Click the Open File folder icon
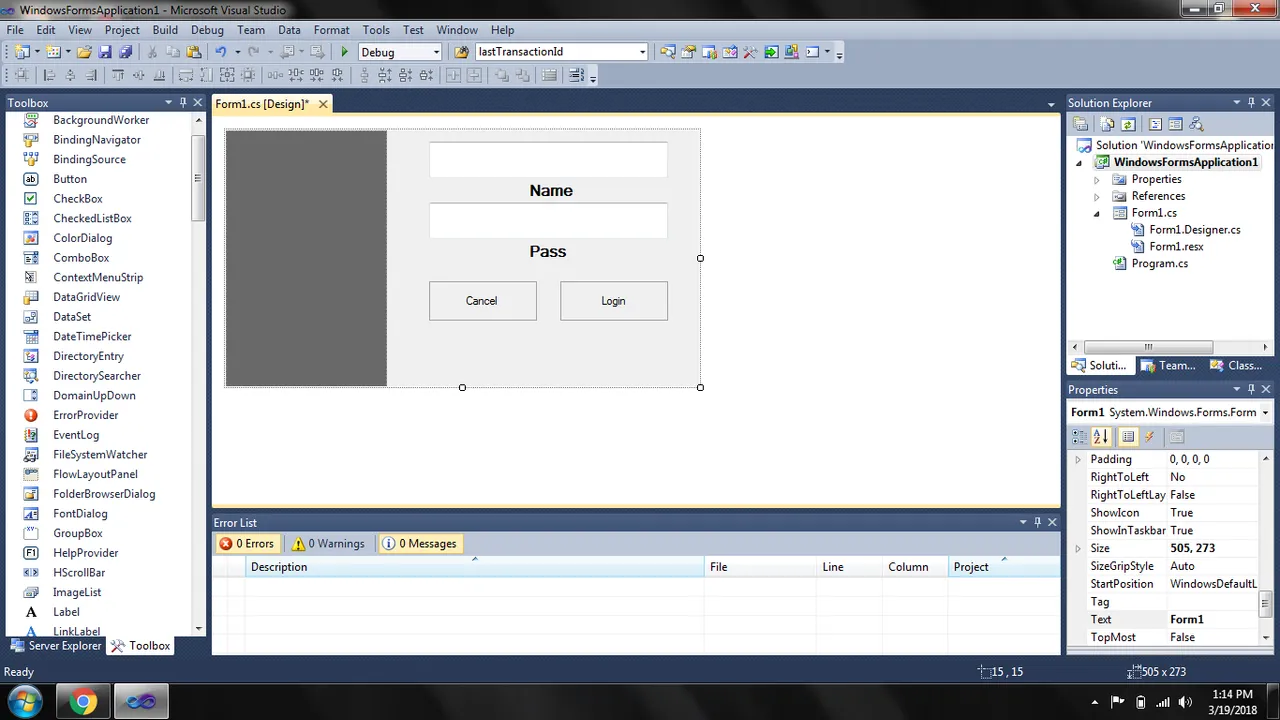1280x720 pixels. [x=84, y=52]
